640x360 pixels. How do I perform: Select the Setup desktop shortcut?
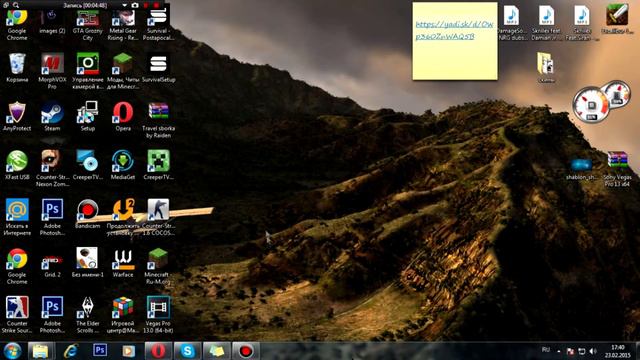pos(88,116)
